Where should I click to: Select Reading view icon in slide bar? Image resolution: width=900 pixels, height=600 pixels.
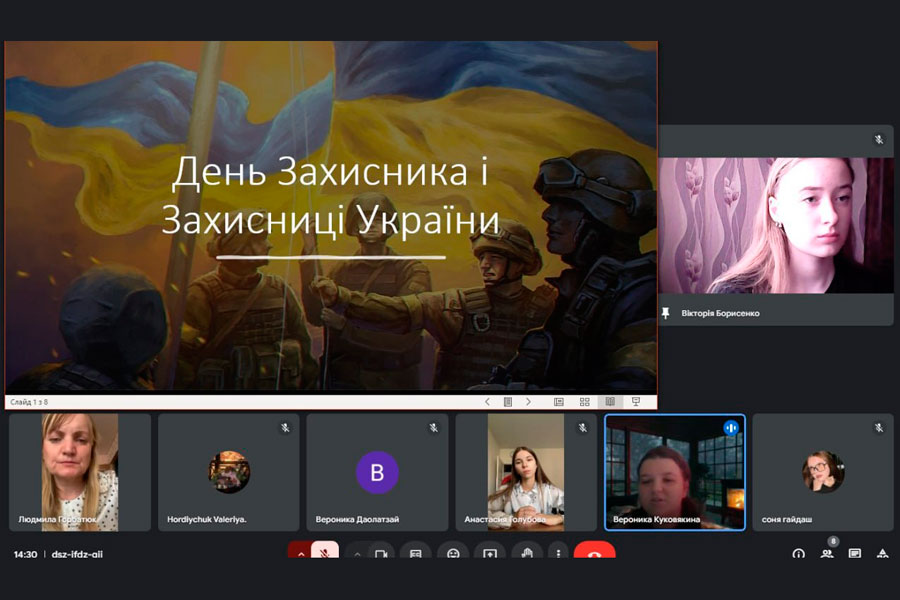pyautogui.click(x=610, y=401)
